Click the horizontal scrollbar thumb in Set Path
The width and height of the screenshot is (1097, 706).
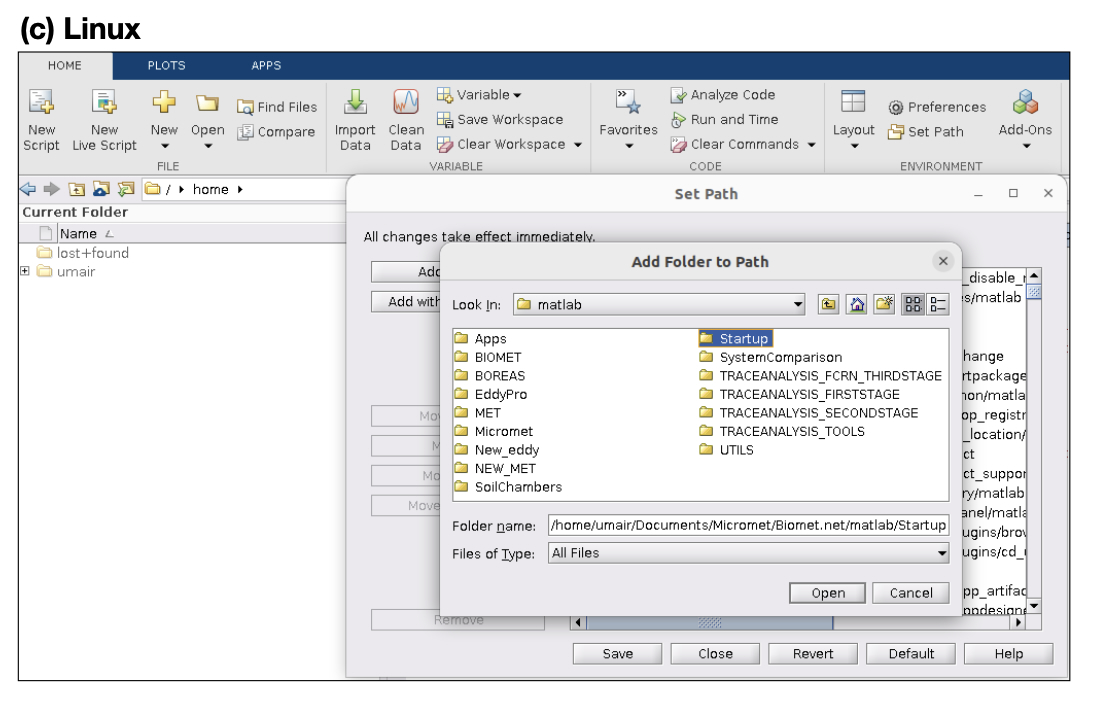710,622
